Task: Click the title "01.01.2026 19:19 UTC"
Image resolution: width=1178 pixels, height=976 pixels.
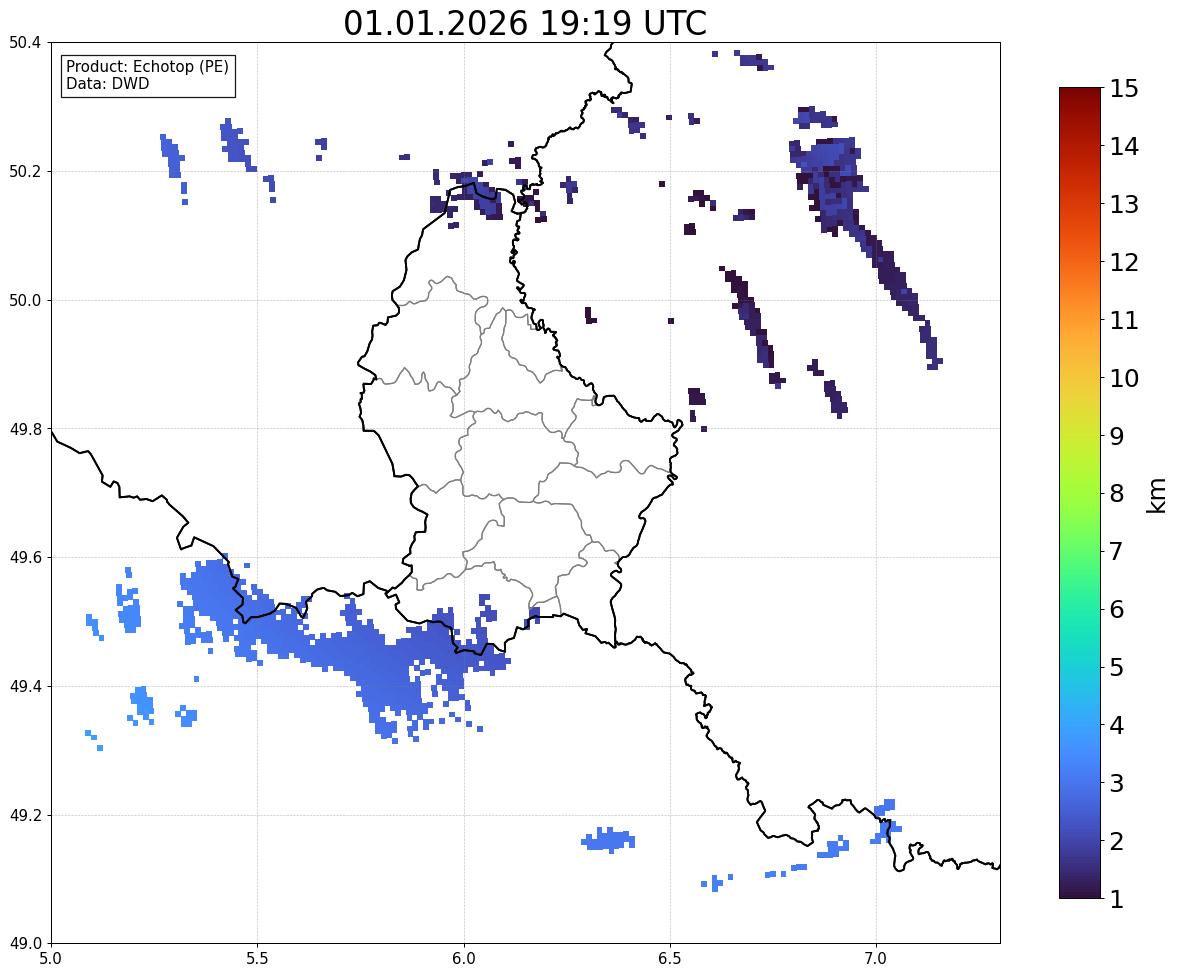Action: 525,23
